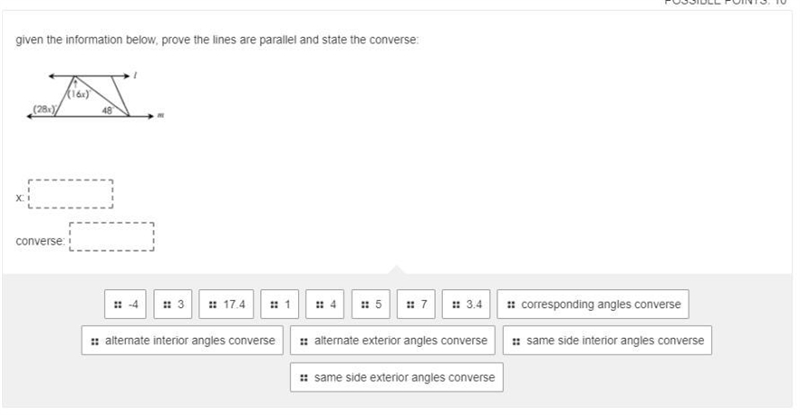Click the converse answer drop box

tap(112, 237)
